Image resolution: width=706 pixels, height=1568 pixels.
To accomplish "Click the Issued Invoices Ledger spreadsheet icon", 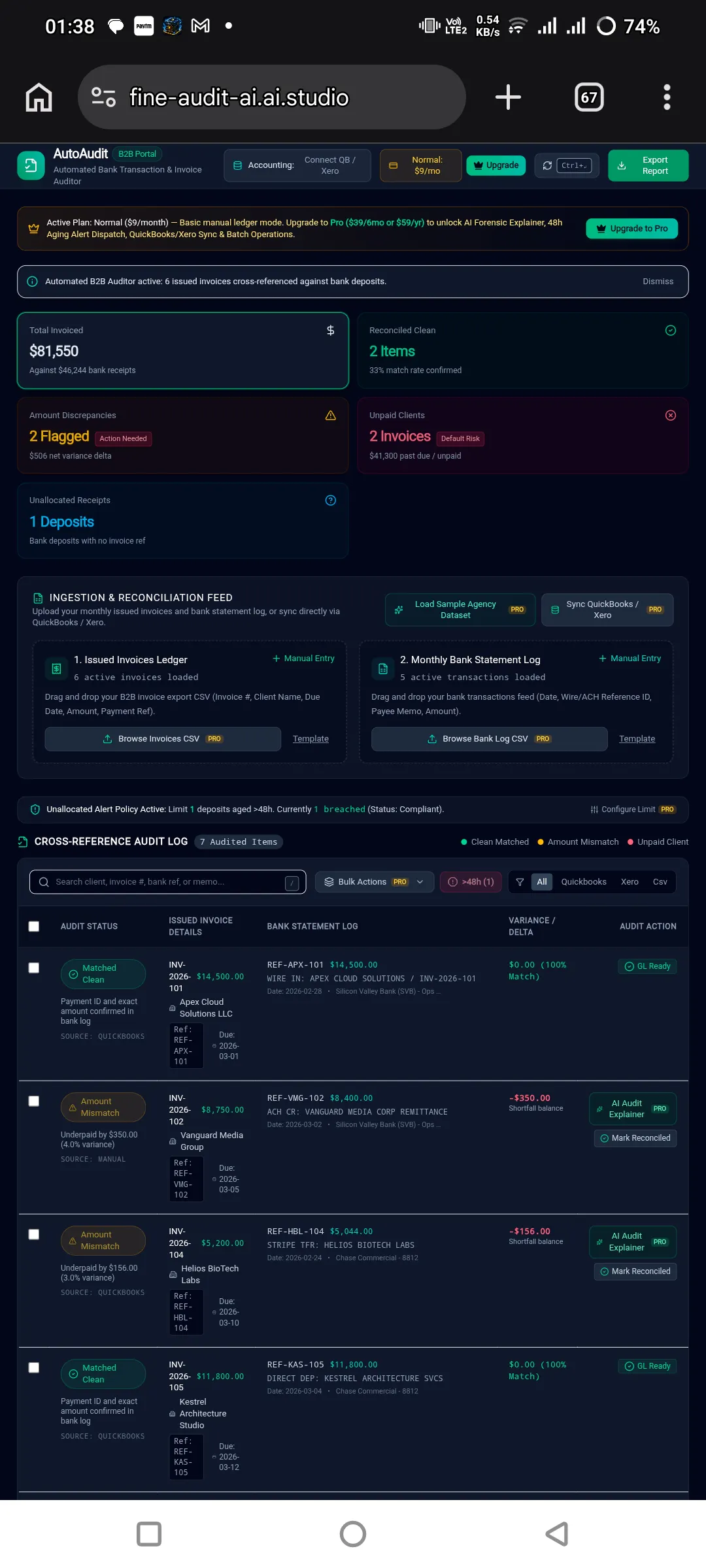I will coord(56,668).
